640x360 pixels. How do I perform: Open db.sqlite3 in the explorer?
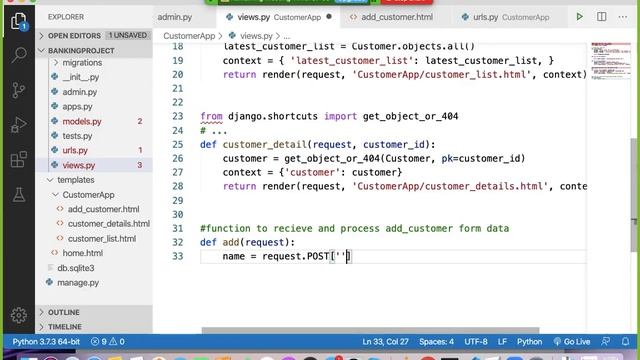click(76, 268)
